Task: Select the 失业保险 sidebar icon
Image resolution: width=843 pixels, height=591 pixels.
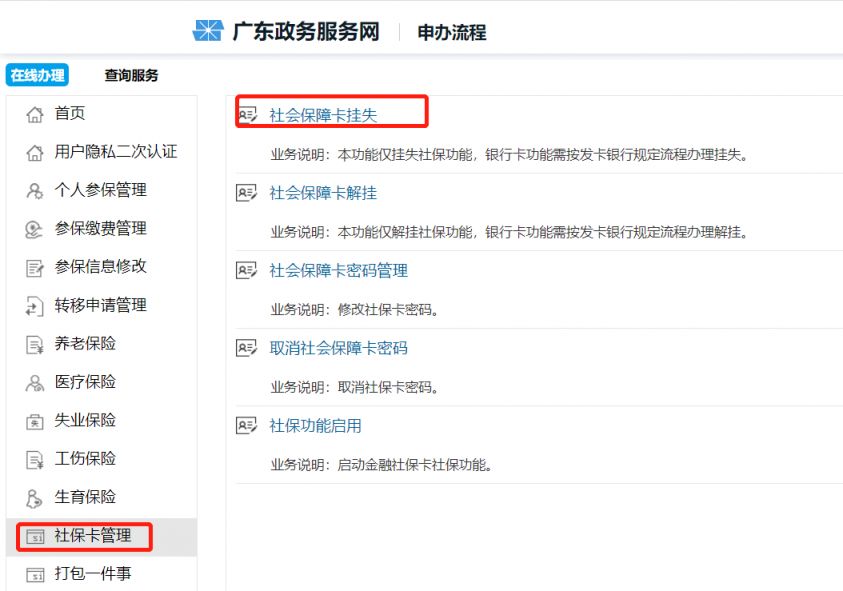Action: (x=32, y=420)
